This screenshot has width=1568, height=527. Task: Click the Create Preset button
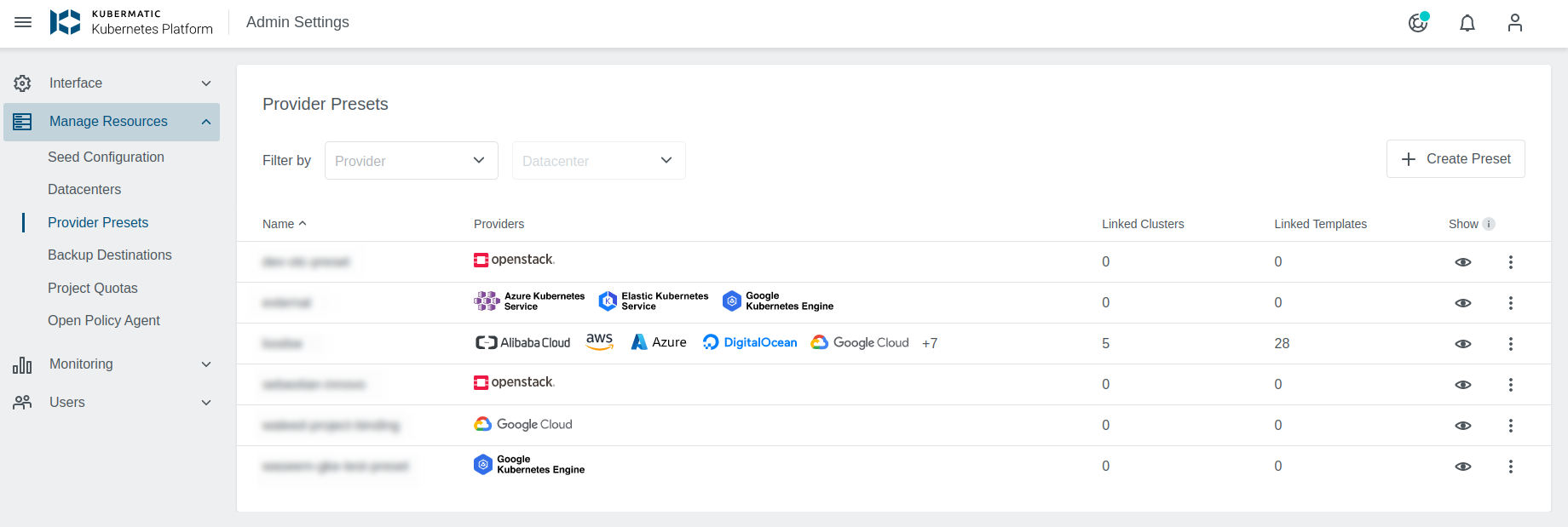pyautogui.click(x=1456, y=159)
